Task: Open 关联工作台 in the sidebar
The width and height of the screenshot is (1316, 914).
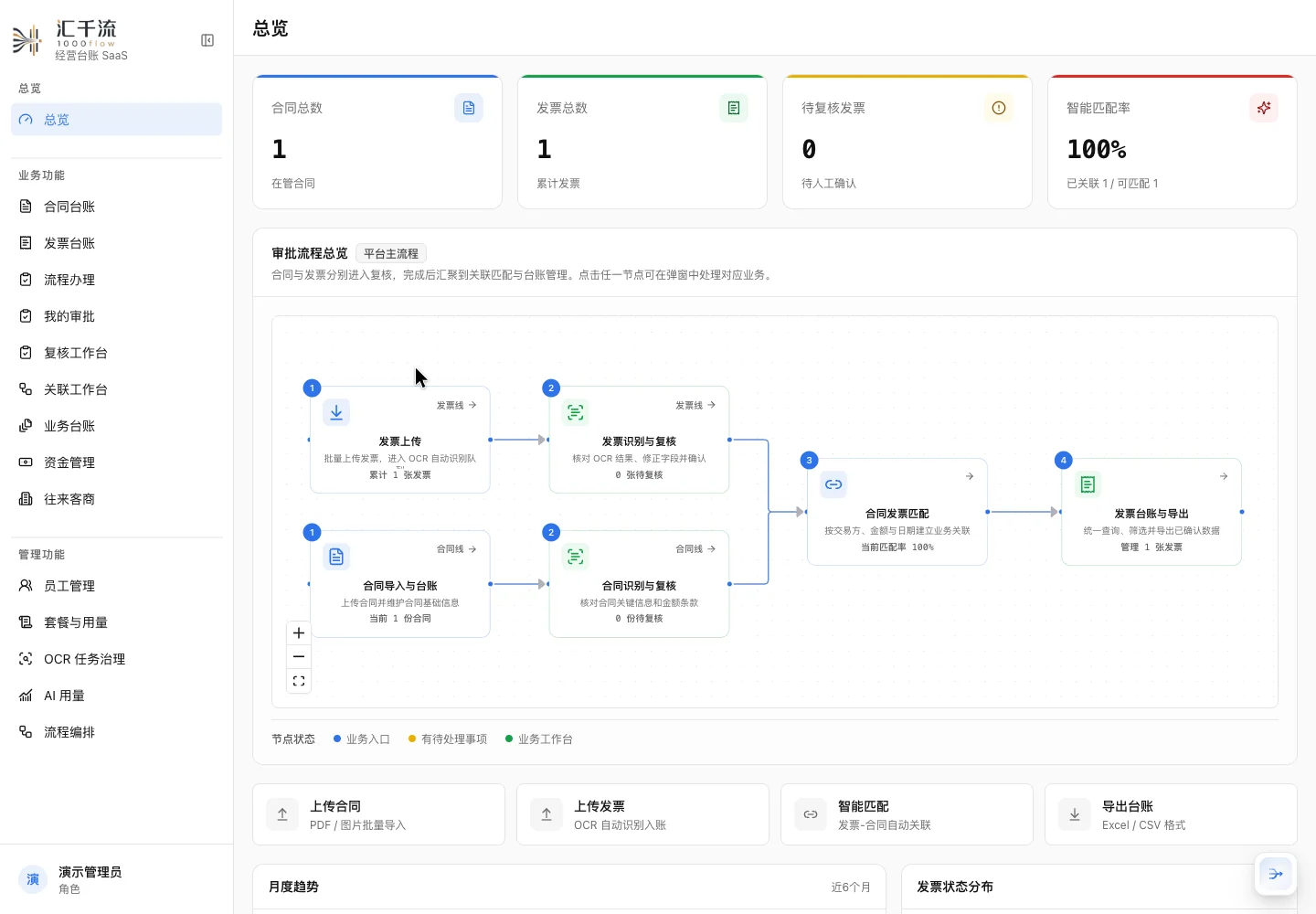Action: pos(116,389)
